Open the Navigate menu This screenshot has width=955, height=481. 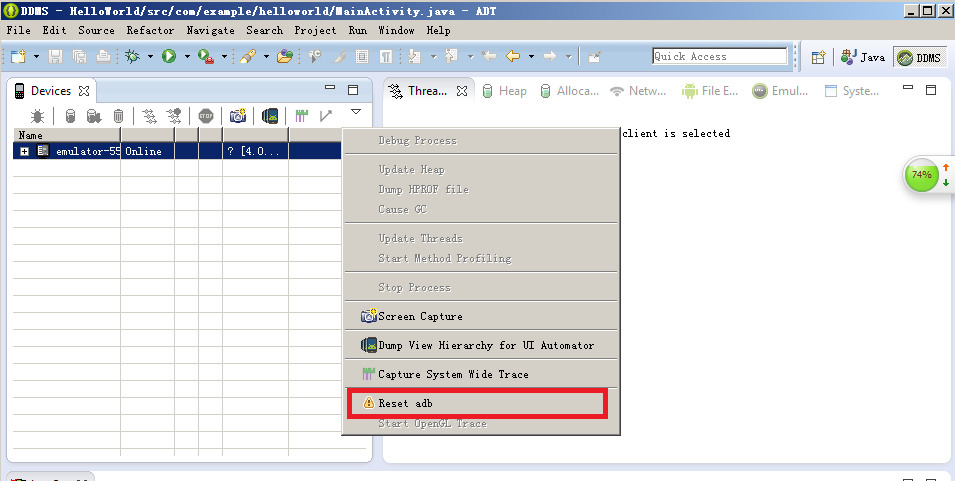(x=210, y=30)
